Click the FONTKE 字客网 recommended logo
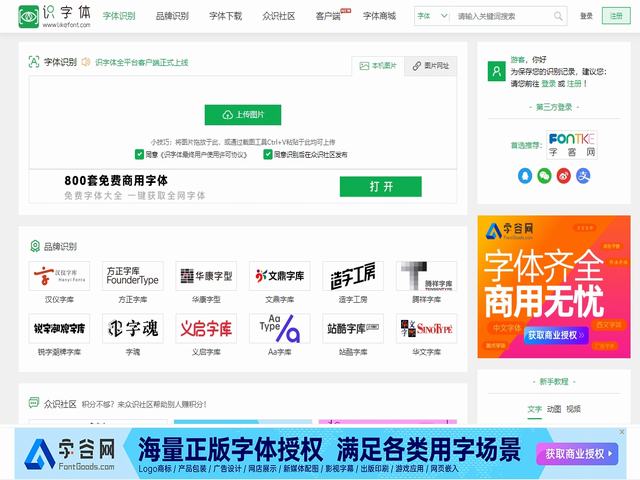The width and height of the screenshot is (640, 480). pyautogui.click(x=571, y=144)
